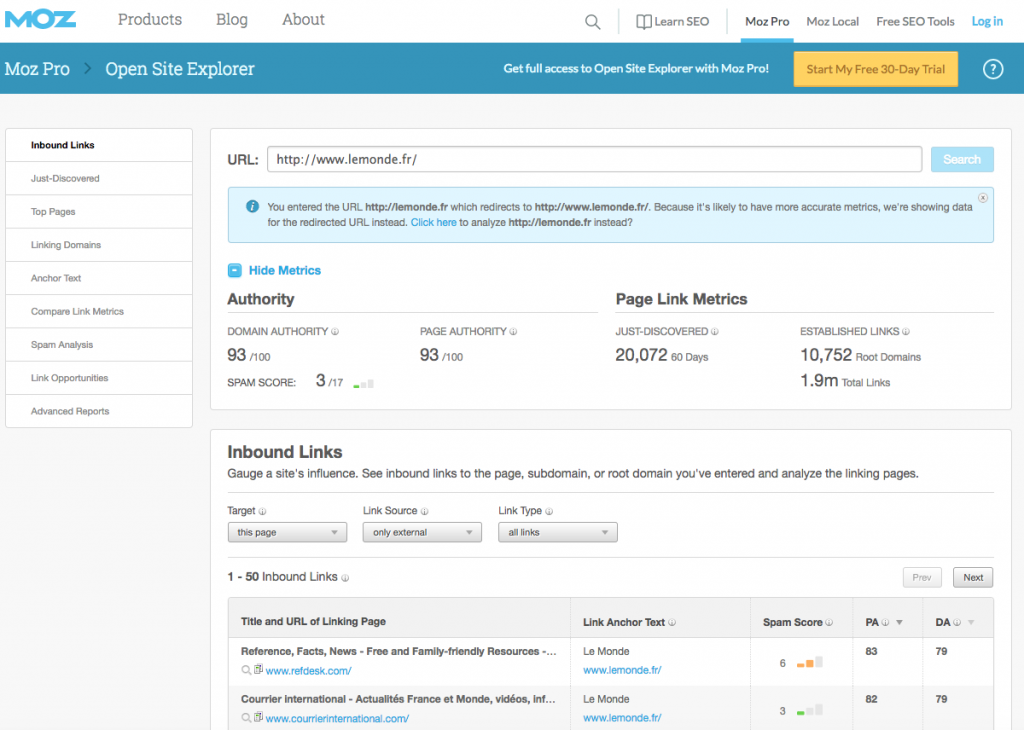Image resolution: width=1024 pixels, height=730 pixels.
Task: Click 'Reference, Facts, News' linking page title
Action: (x=398, y=651)
